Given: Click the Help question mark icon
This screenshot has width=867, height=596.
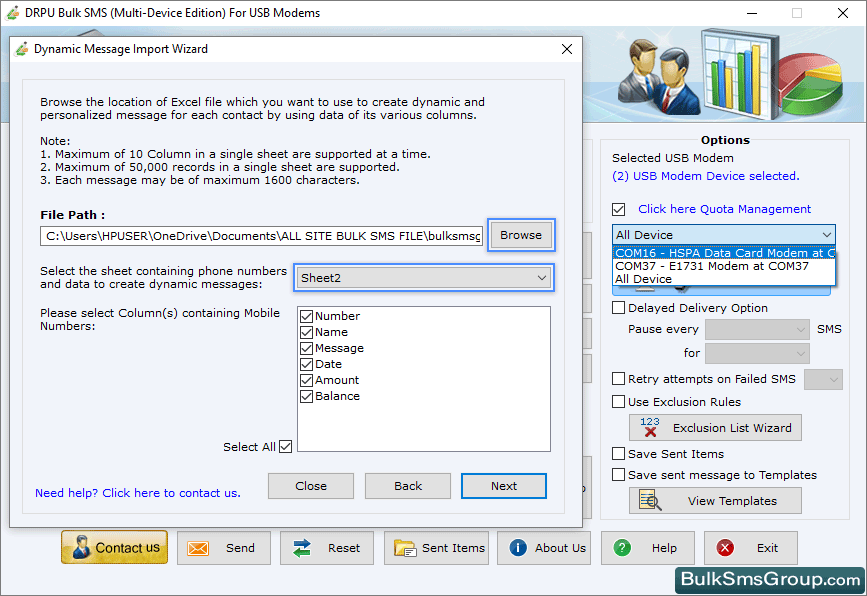Looking at the screenshot, I should tap(621, 547).
